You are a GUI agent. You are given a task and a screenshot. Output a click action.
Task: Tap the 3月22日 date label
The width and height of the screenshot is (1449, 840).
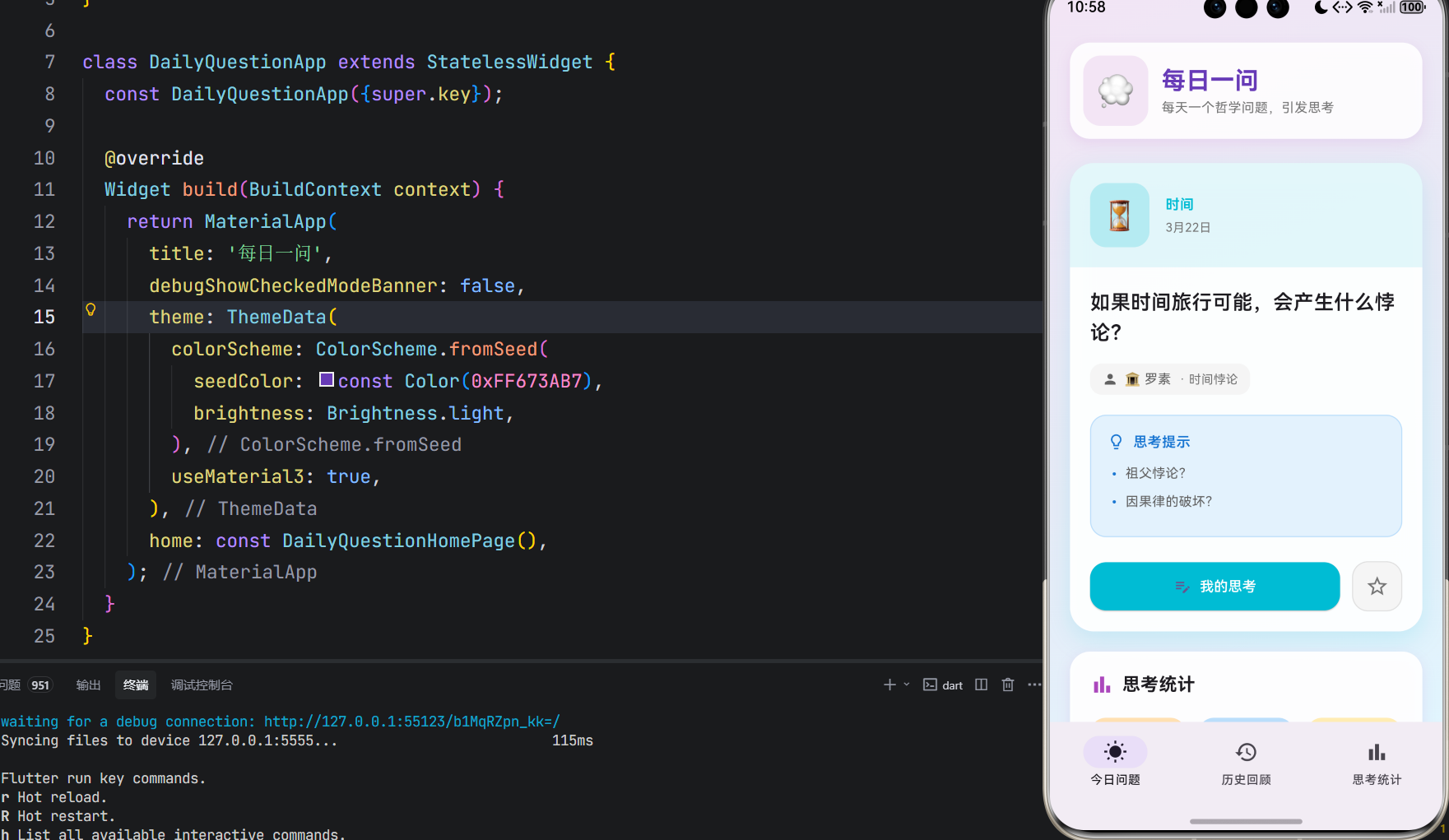1187,227
